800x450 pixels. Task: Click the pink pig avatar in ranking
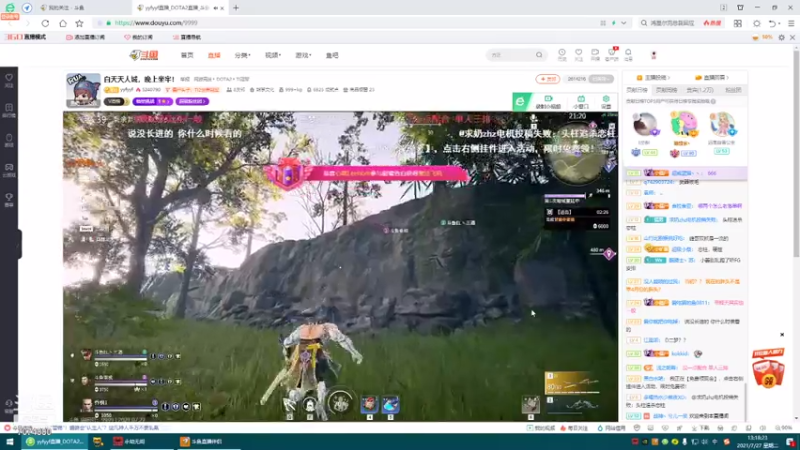(684, 124)
